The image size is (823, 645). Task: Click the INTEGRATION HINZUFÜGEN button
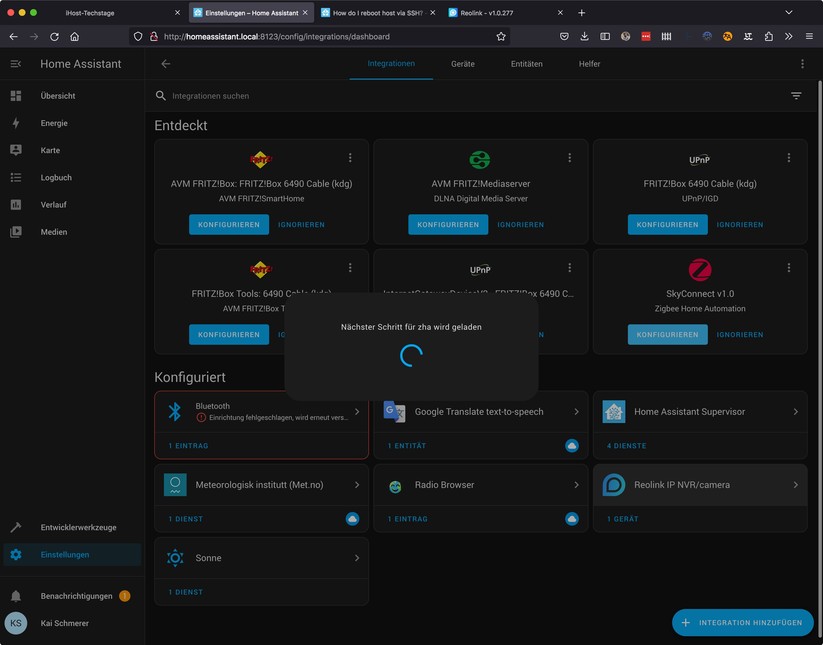click(x=742, y=622)
